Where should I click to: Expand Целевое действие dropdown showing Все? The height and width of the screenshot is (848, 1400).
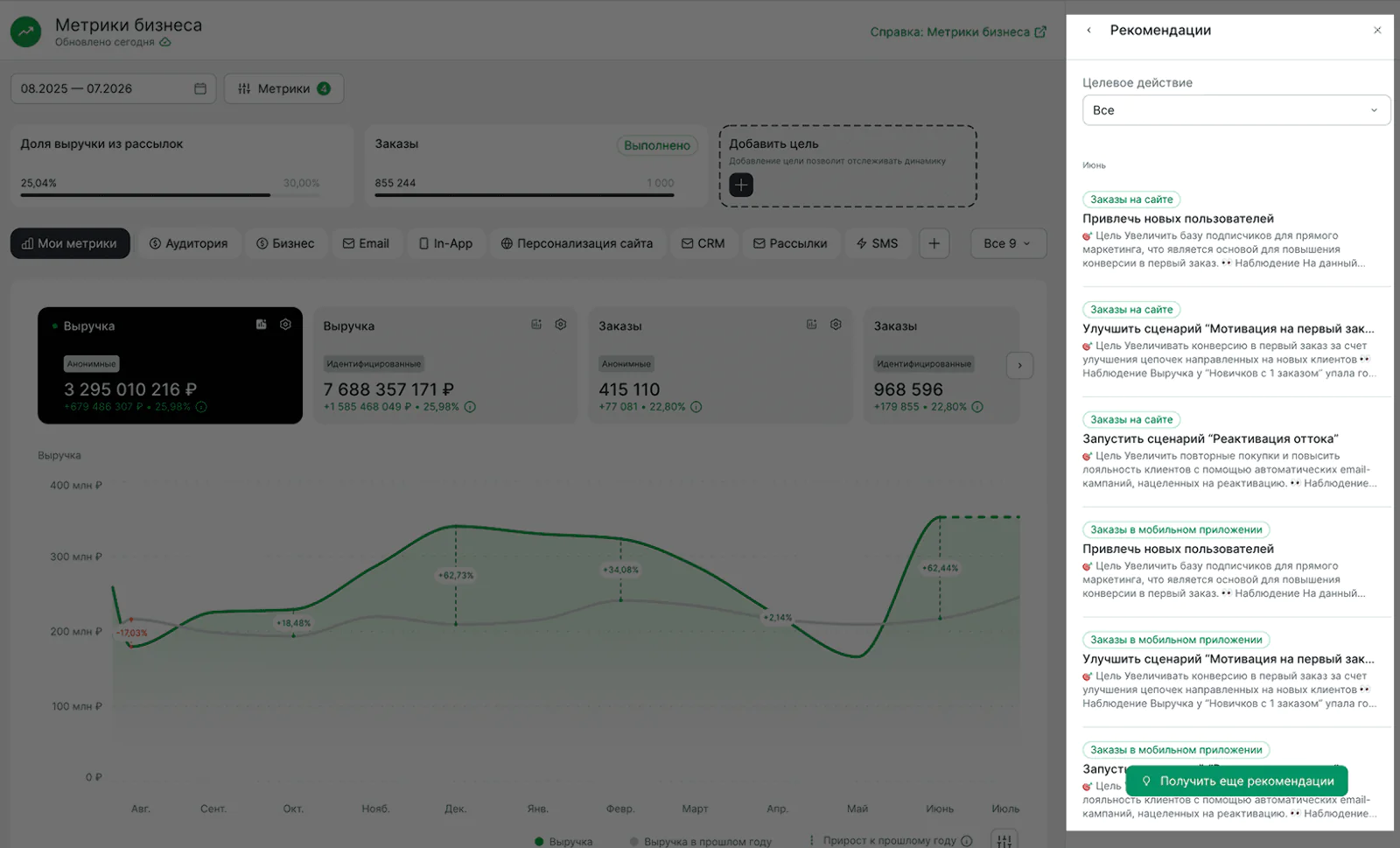1235,110
